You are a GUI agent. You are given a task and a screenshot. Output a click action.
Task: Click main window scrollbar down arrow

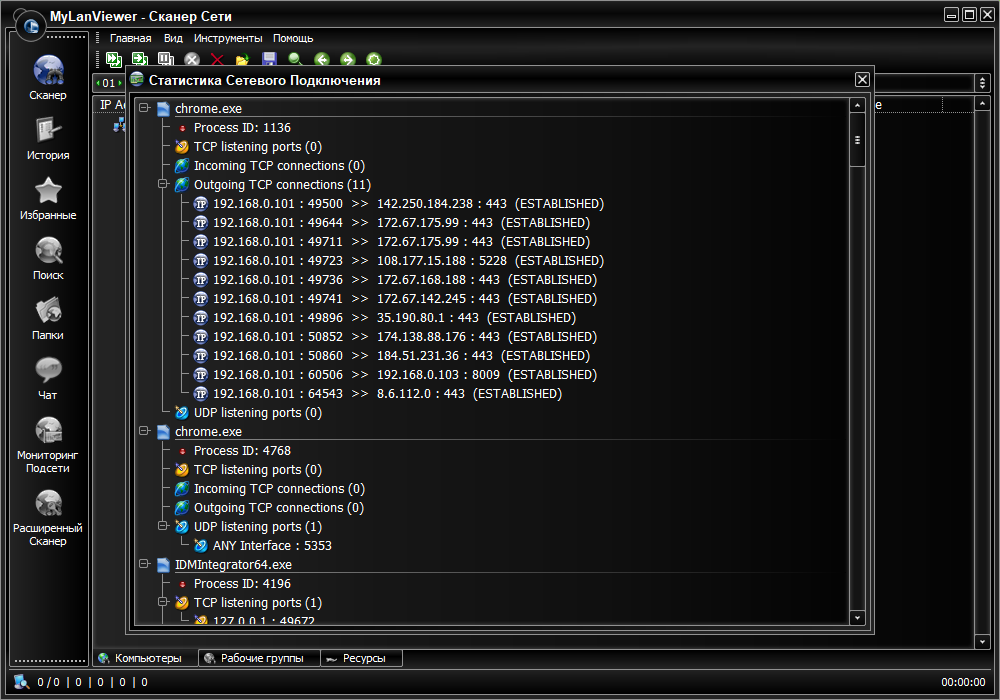click(982, 641)
